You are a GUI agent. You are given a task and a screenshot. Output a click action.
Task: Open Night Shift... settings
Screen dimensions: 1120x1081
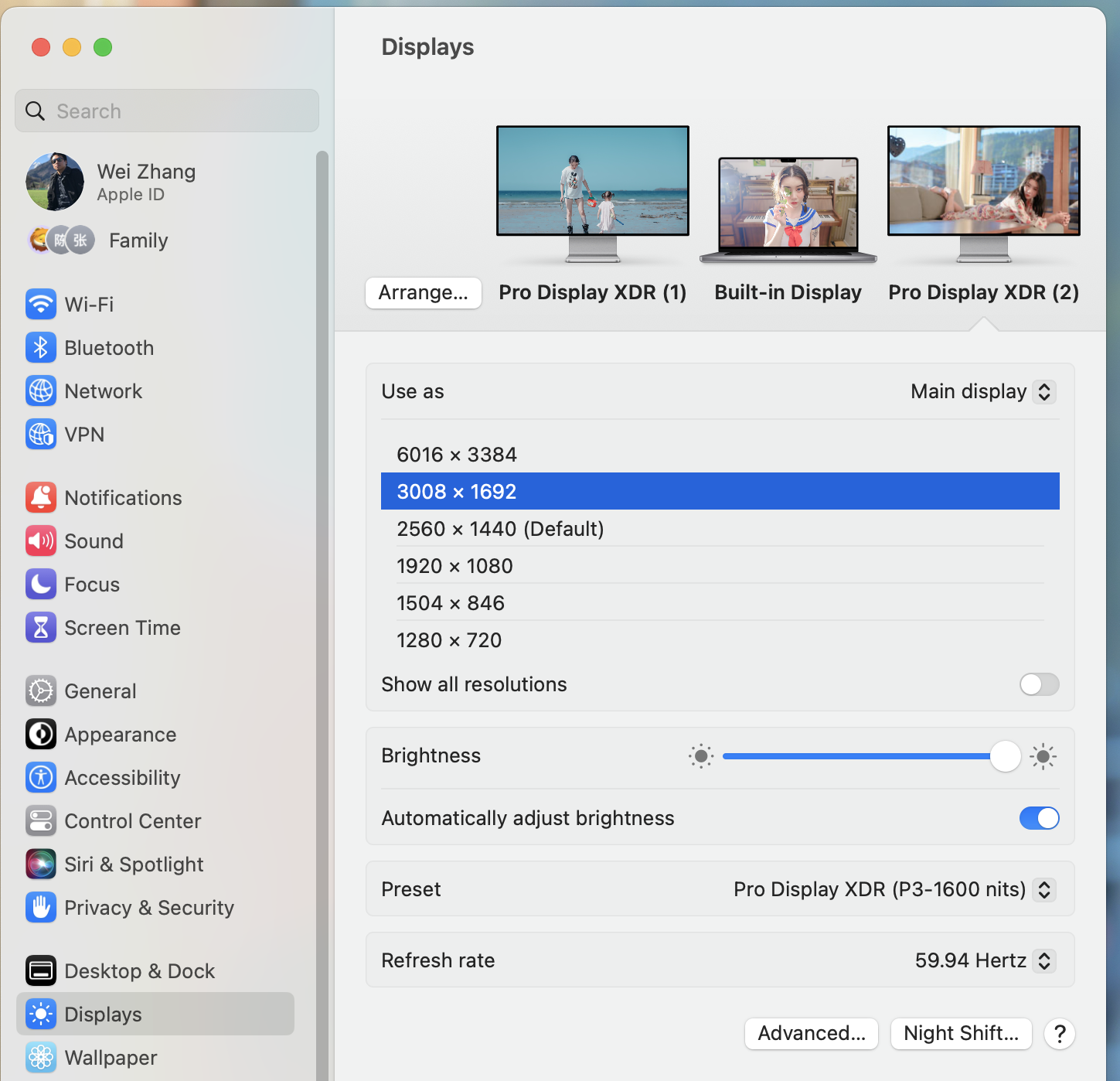tap(962, 1034)
